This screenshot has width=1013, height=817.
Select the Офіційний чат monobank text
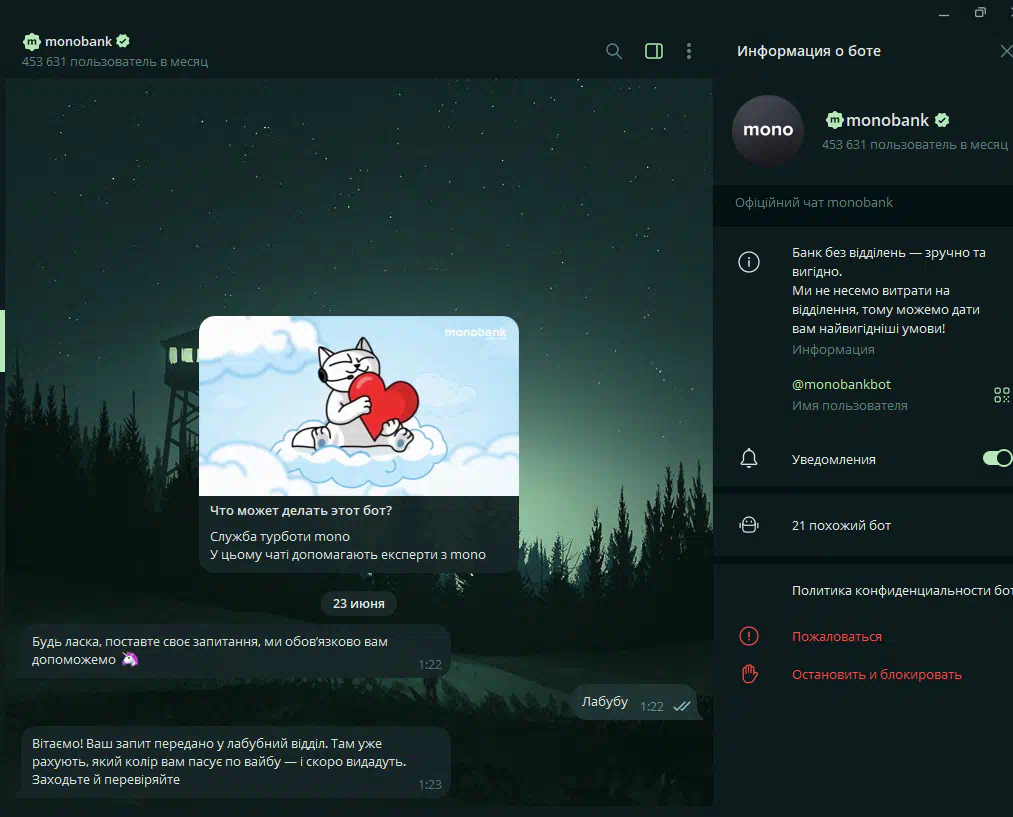pos(813,203)
